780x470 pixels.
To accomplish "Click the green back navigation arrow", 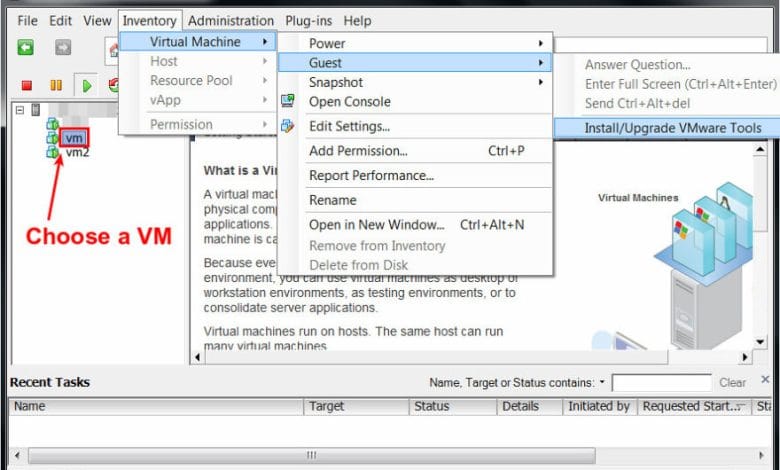I will [x=26, y=48].
